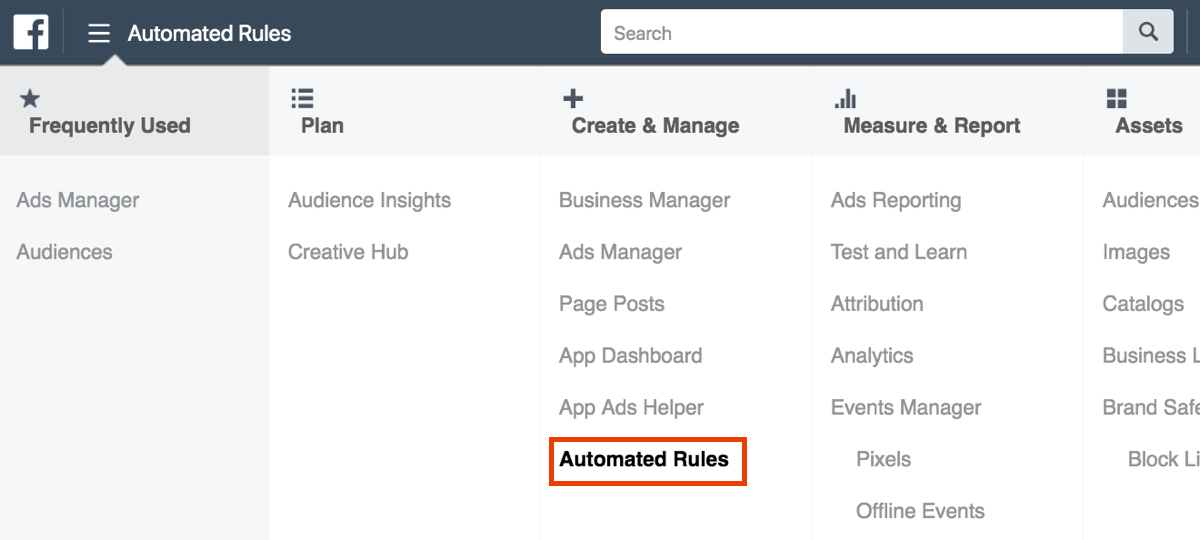Click the Automated Rules title in top bar
This screenshot has height=540, width=1200.
[x=209, y=33]
